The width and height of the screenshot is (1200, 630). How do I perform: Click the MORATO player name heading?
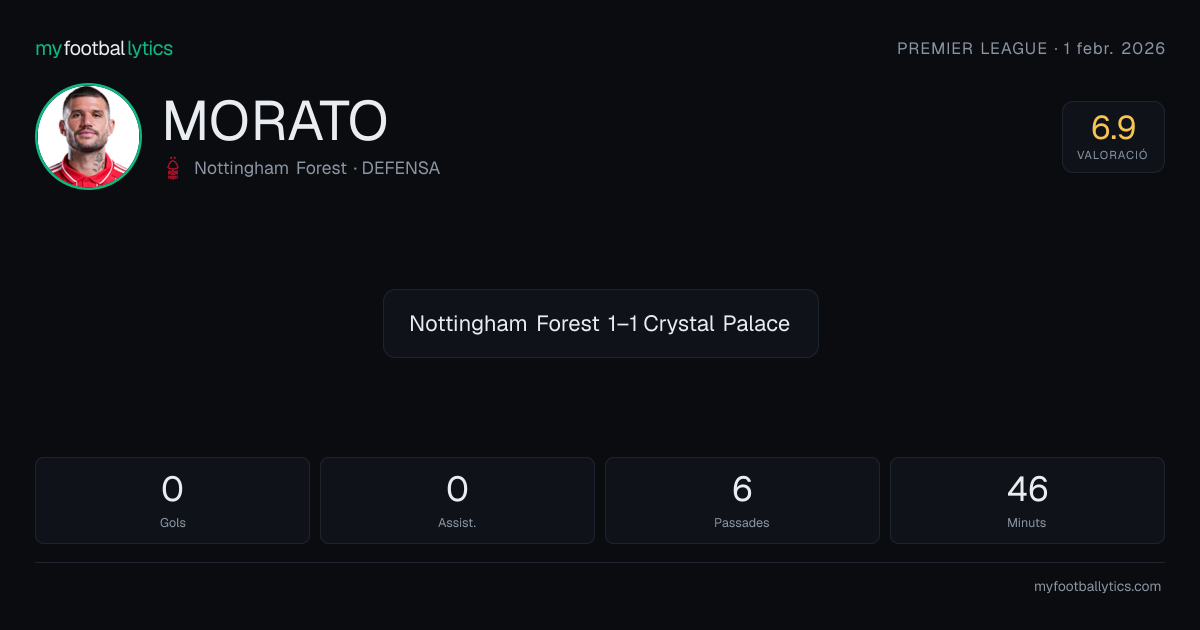275,121
